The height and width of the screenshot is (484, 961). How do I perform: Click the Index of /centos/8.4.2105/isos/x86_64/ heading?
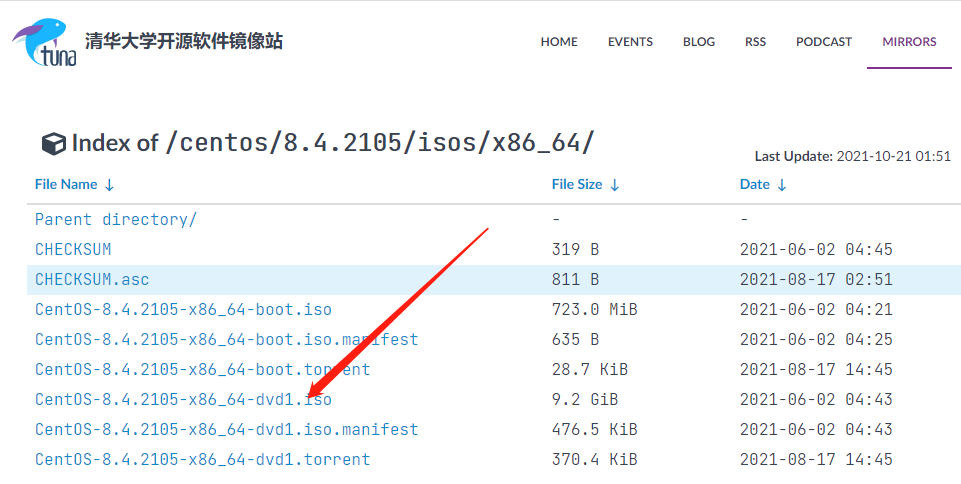click(333, 143)
